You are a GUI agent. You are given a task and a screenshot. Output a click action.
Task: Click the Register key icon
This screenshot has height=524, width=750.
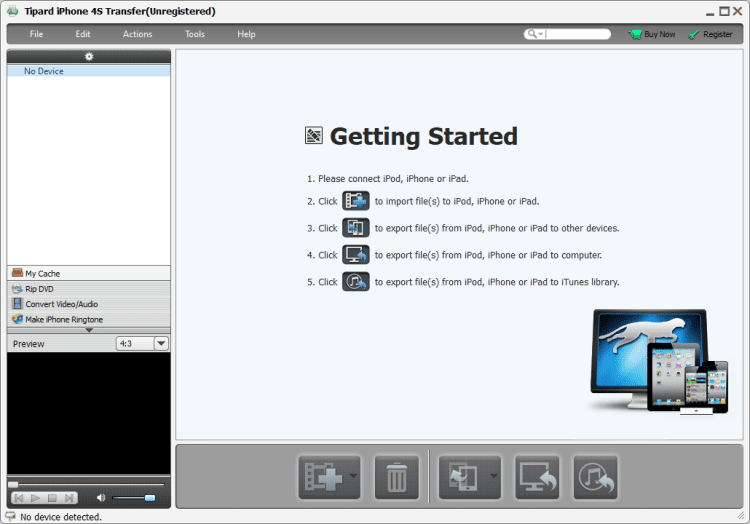694,35
